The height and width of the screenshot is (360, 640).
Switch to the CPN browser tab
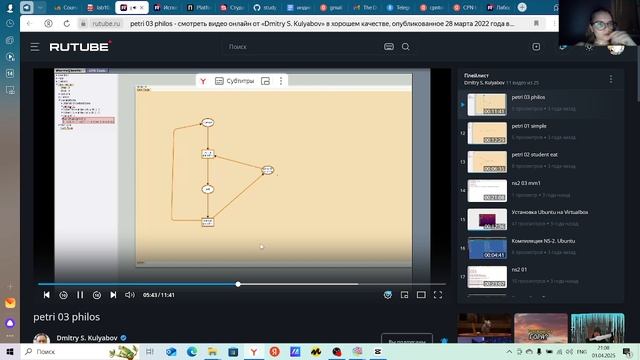tap(464, 7)
